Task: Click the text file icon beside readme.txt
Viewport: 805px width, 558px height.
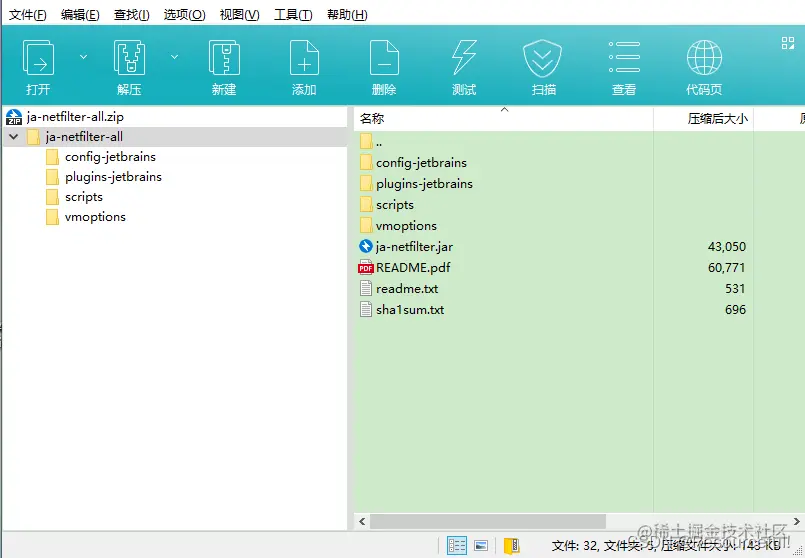Action: pyautogui.click(x=366, y=288)
